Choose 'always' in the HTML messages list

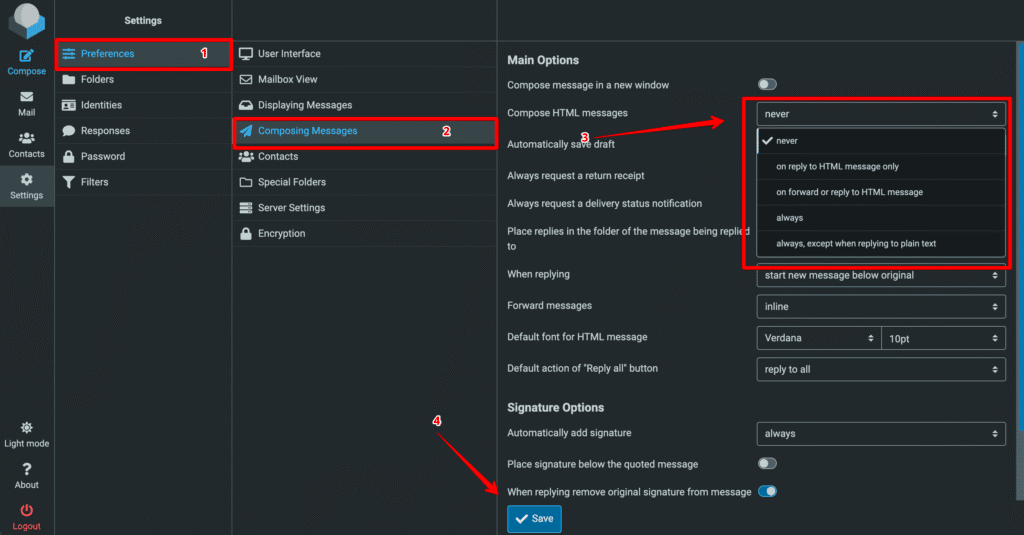pos(789,217)
